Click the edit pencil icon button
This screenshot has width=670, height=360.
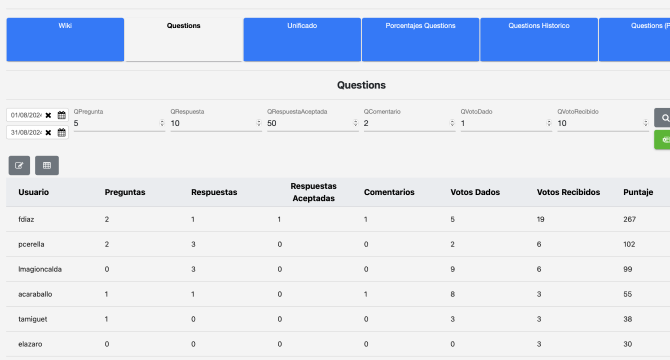click(x=19, y=166)
